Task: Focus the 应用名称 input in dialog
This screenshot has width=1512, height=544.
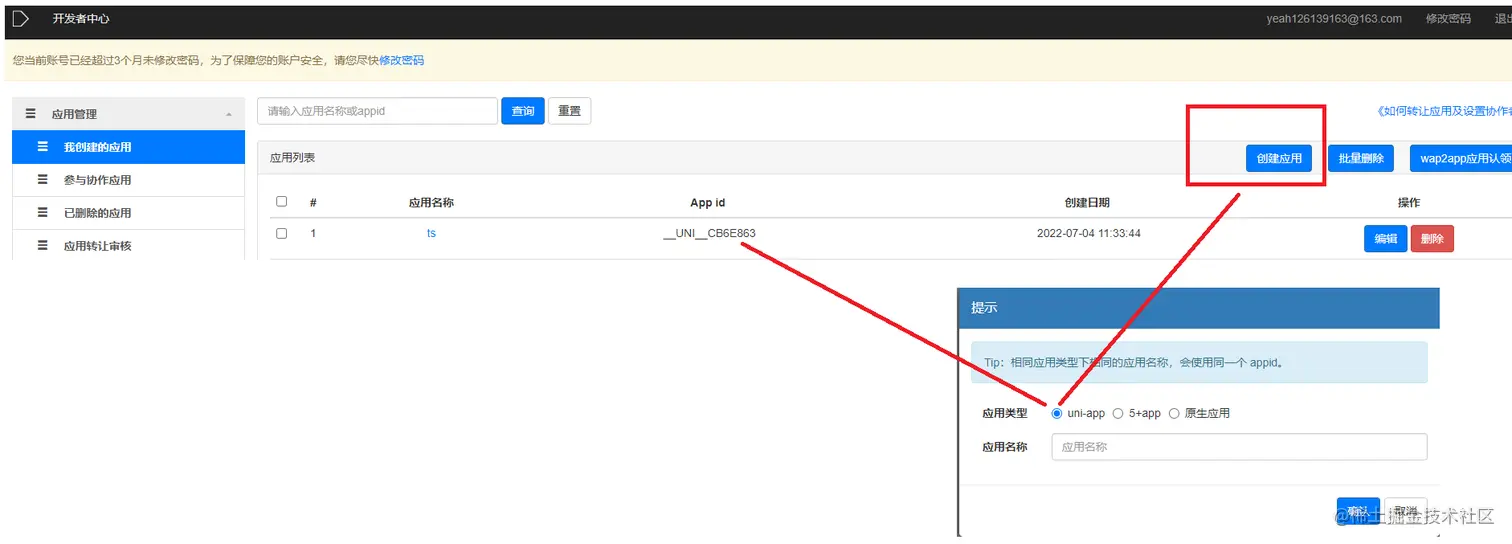Action: tap(1239, 447)
